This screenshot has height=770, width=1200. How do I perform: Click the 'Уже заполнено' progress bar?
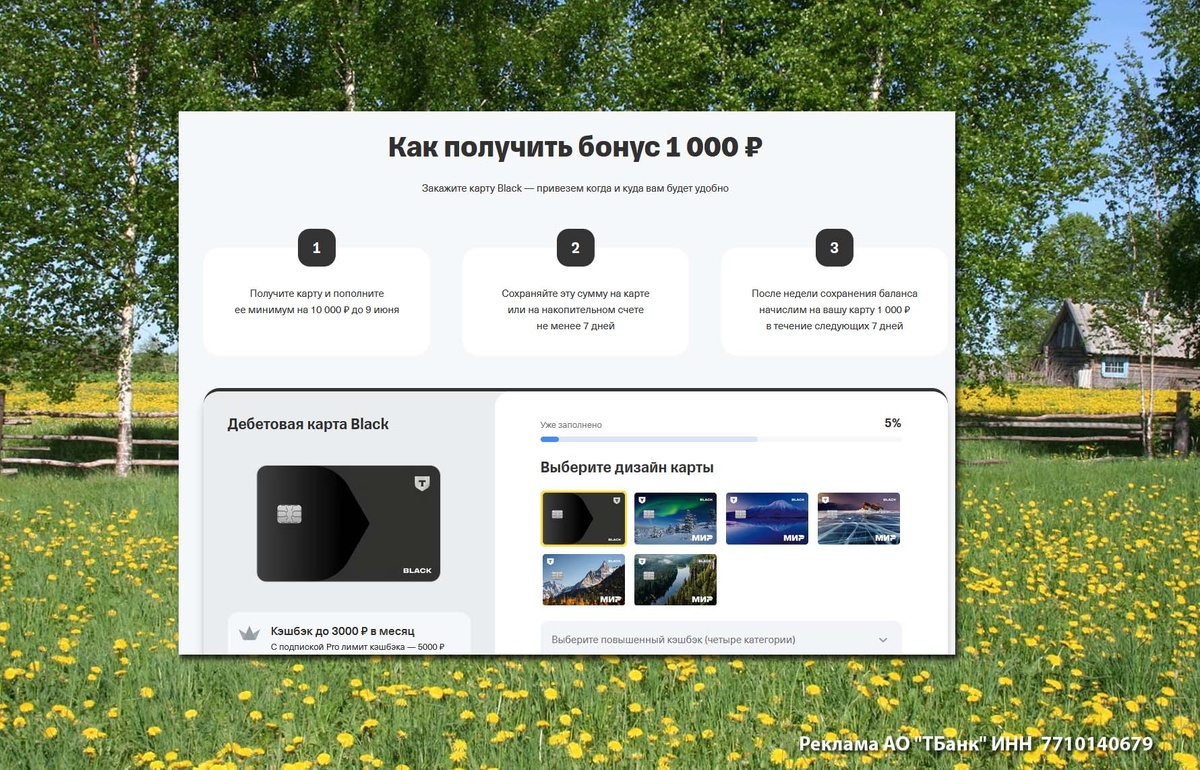pos(721,439)
